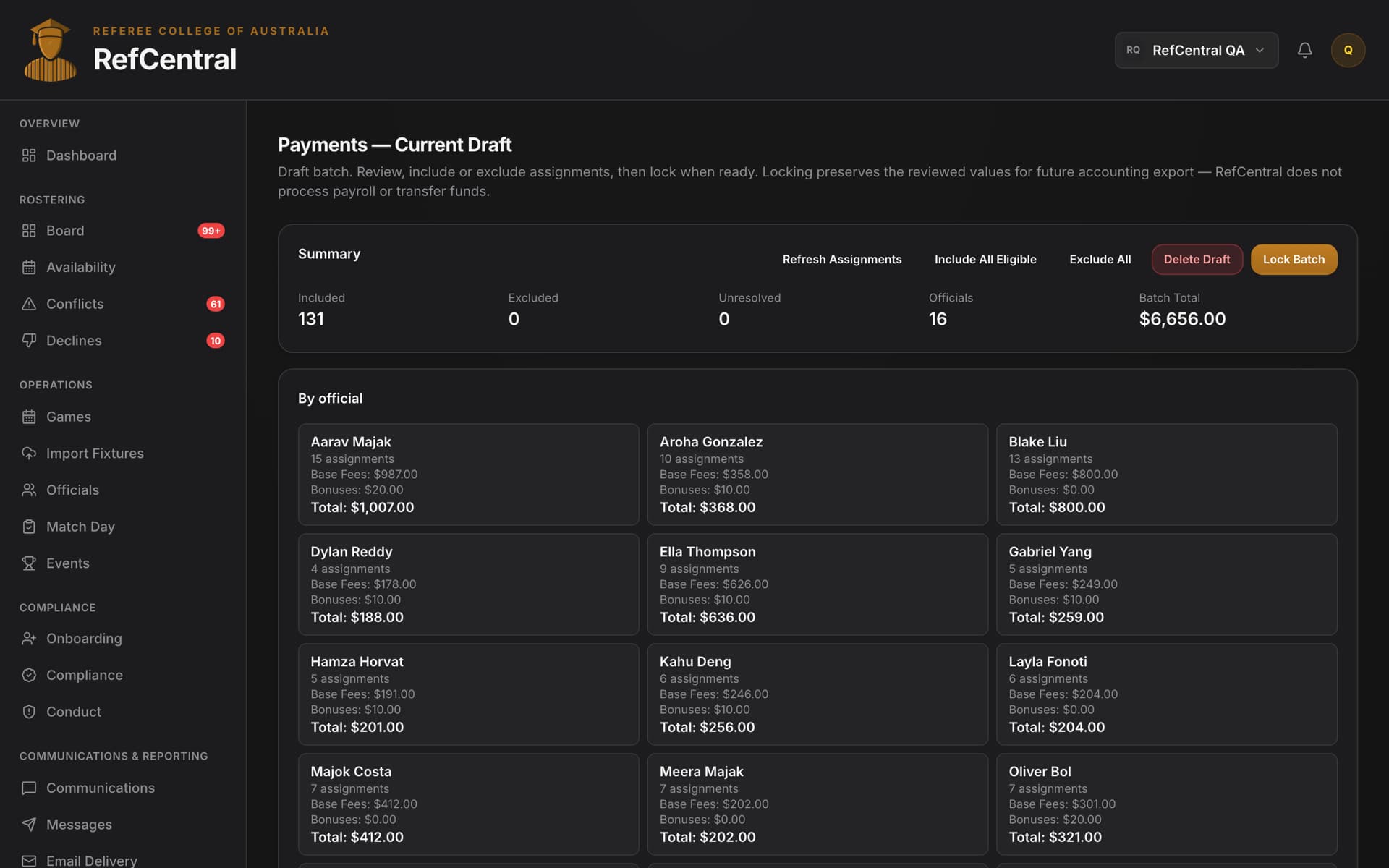Click the "By official" section heading
Screen dimensions: 1389x868
(x=330, y=399)
